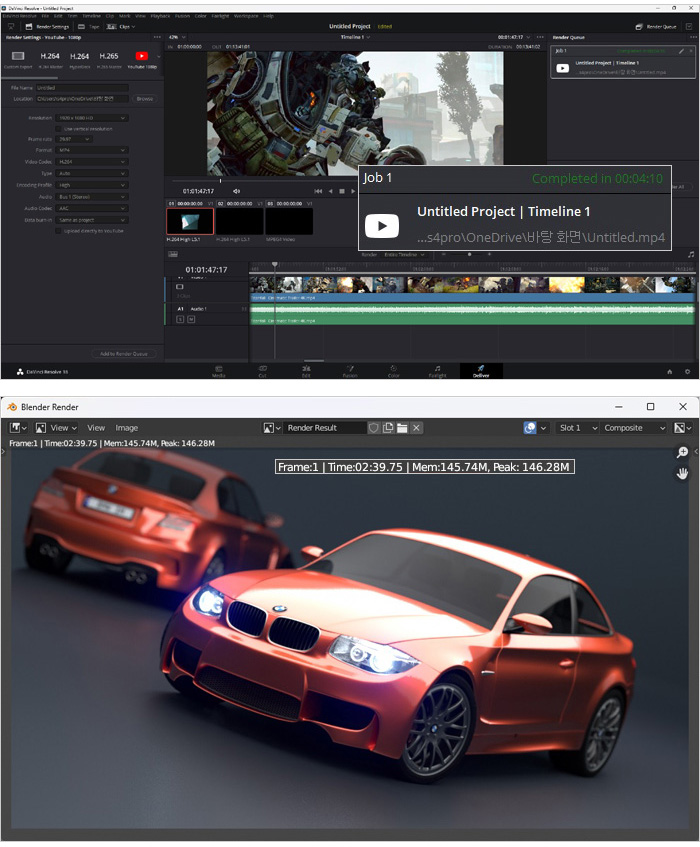
Task: Open the Cut page icon
Action: [262, 369]
